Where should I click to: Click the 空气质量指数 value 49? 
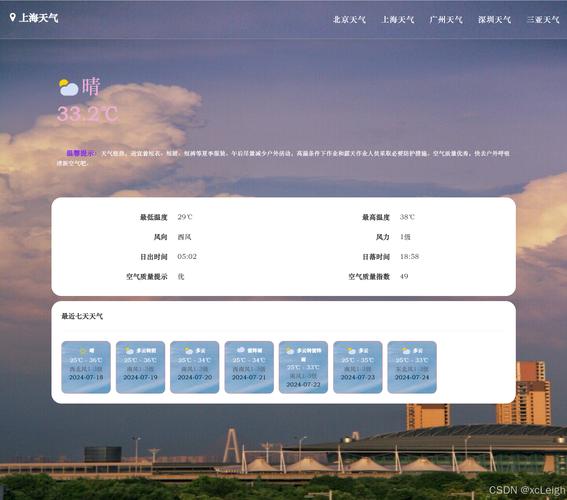pyautogui.click(x=404, y=276)
